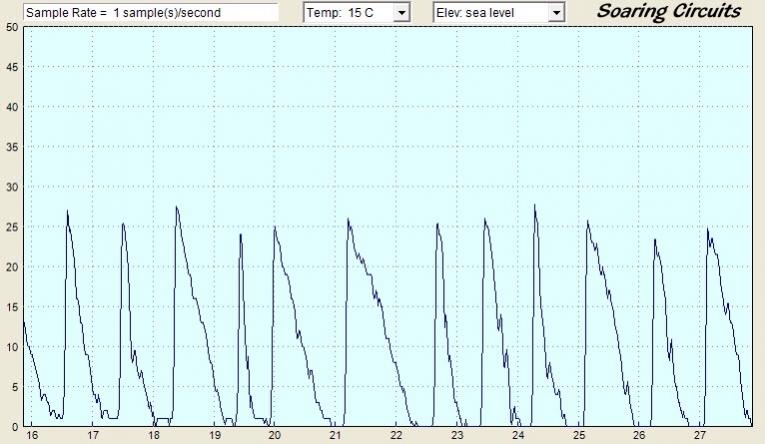
Task: Click the x-axis label 26
Action: (x=639, y=435)
